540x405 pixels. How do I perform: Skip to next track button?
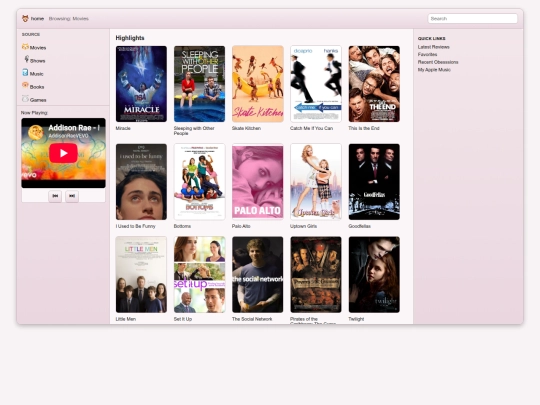(72, 196)
